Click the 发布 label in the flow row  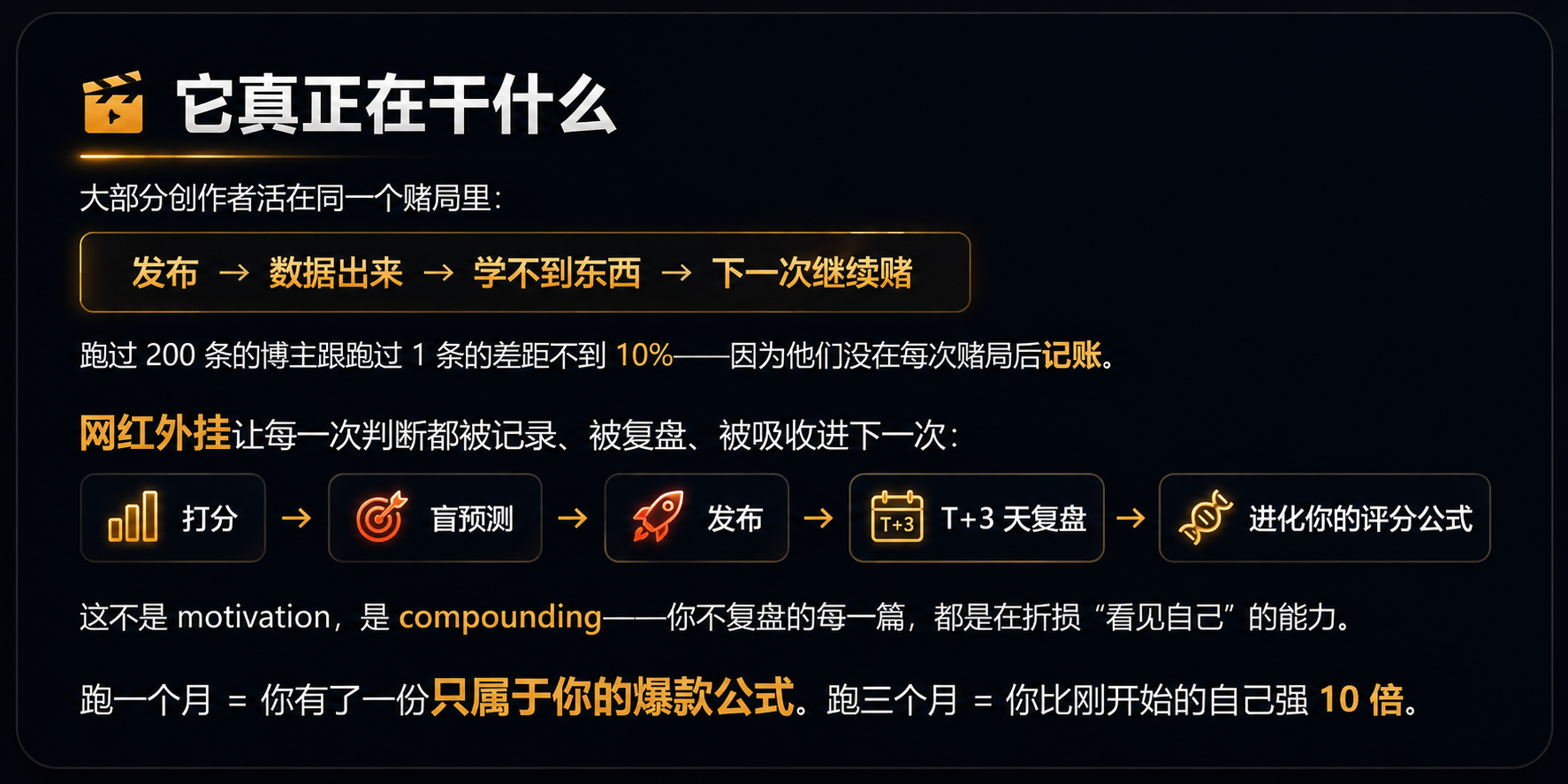coord(735,519)
